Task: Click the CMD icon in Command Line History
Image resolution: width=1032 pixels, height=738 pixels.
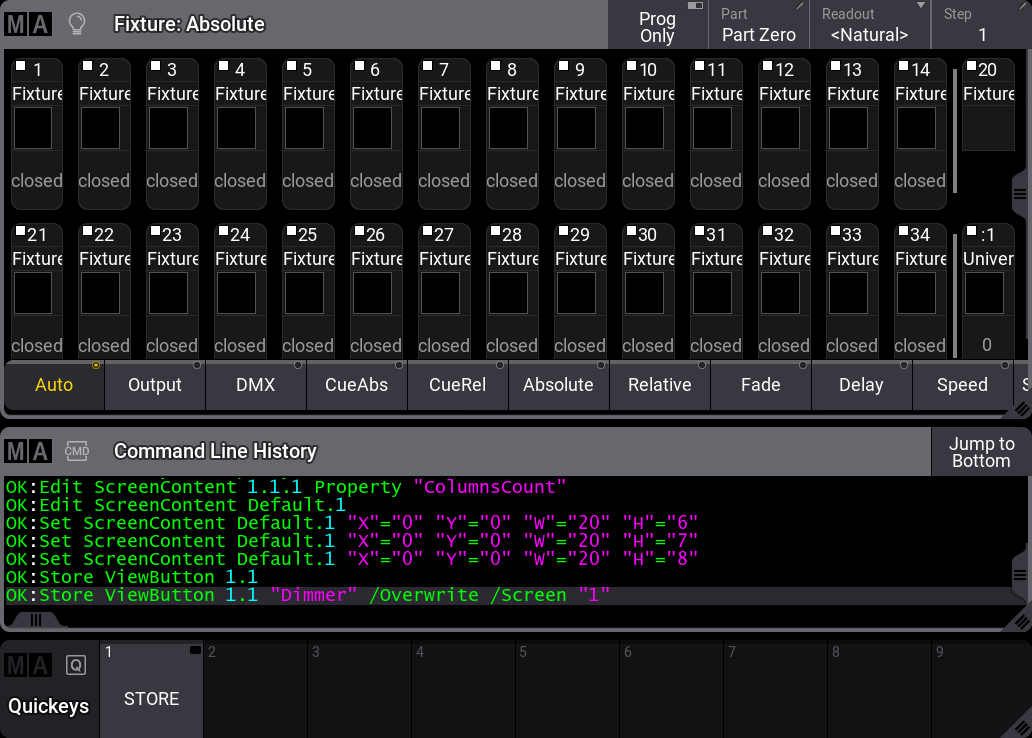Action: pos(77,451)
